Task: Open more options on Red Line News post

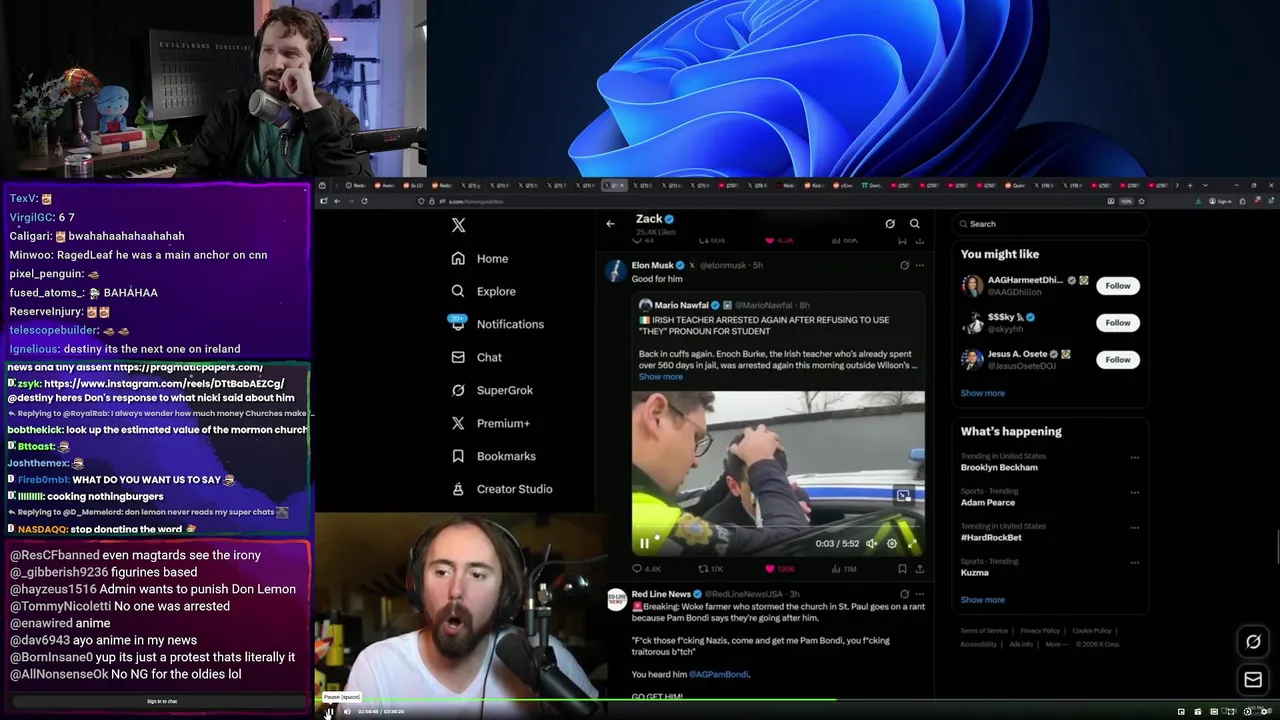Action: [x=919, y=594]
